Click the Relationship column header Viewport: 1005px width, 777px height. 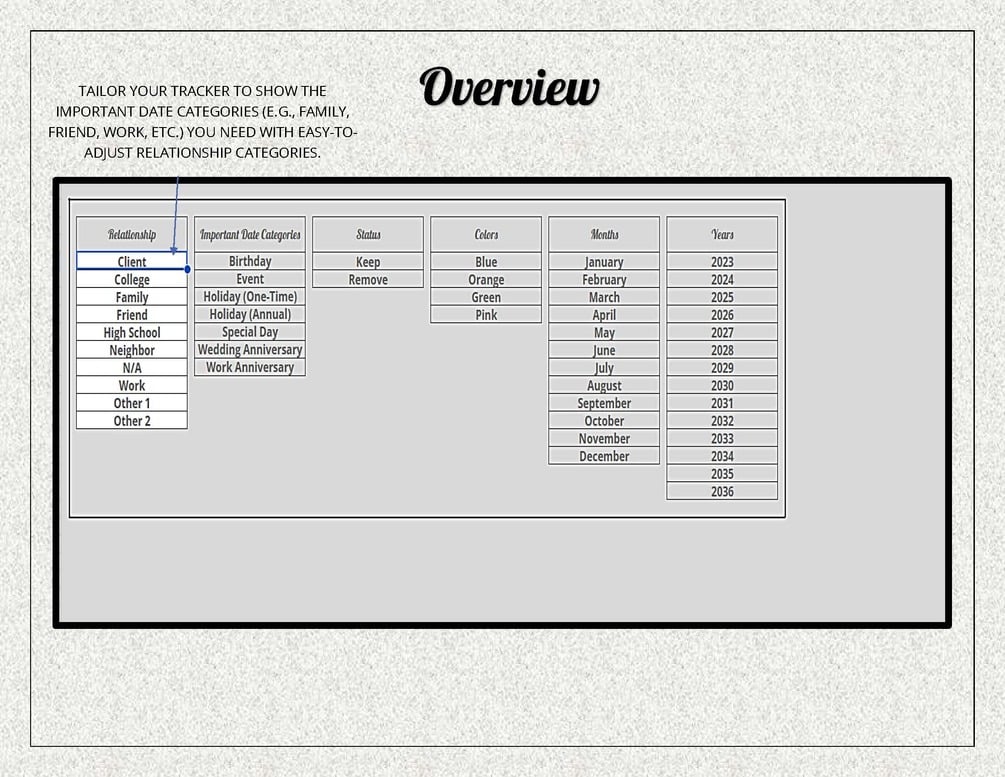click(131, 234)
